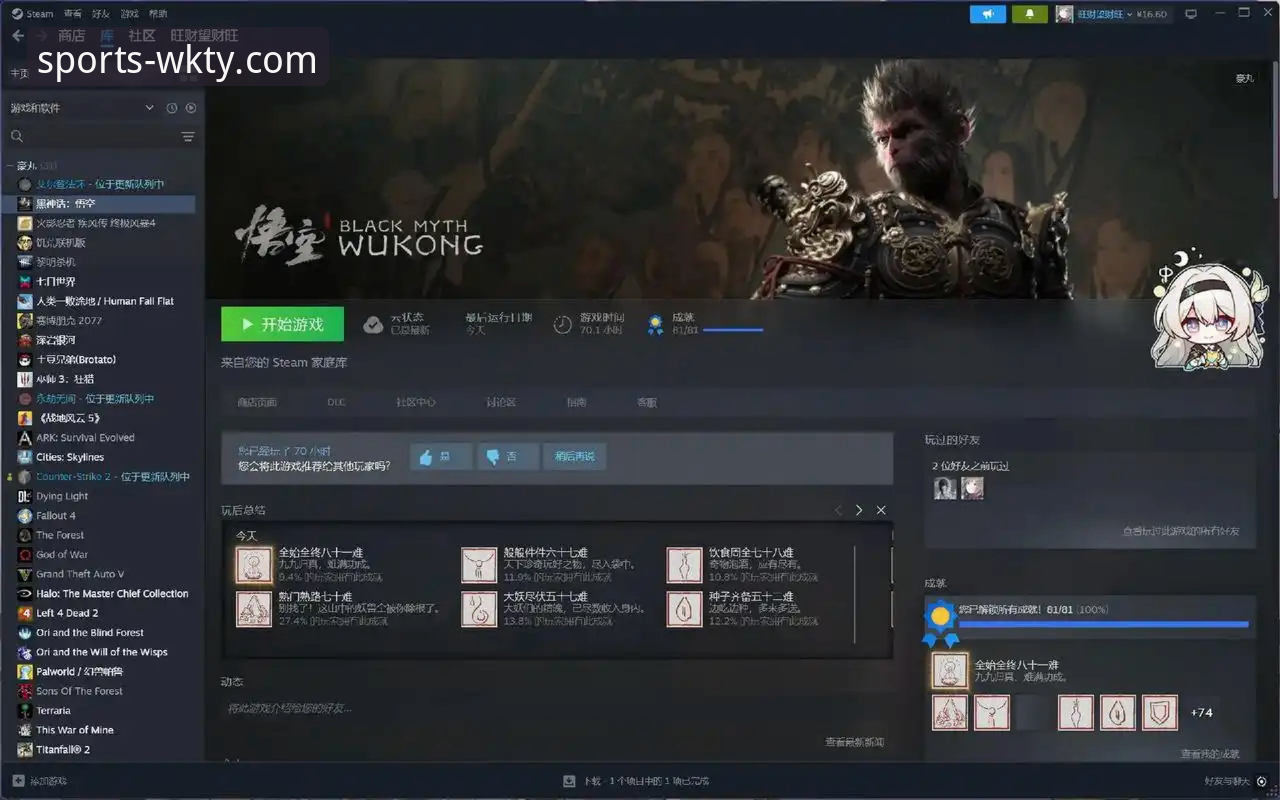Collapse the game category in the sidebar
Viewport: 1280px width, 800px height.
pos(9,166)
